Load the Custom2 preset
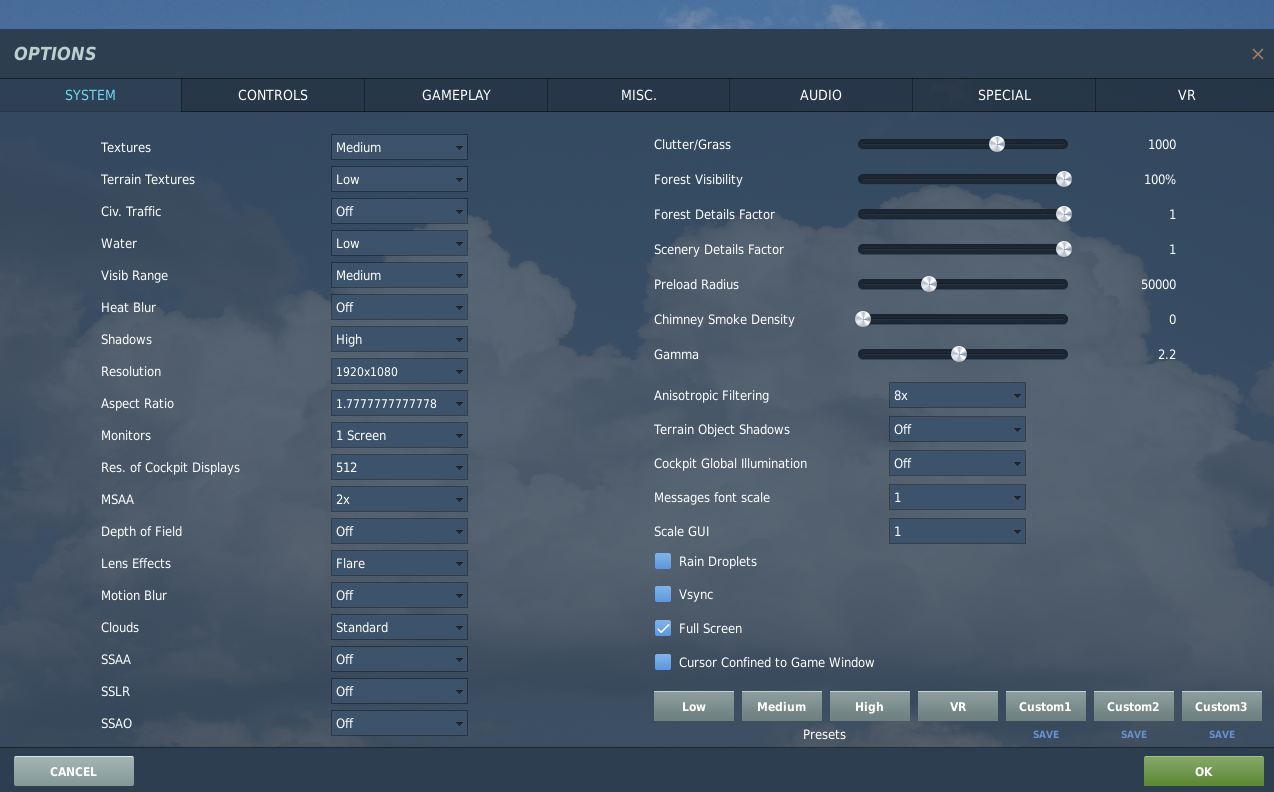 point(1134,706)
